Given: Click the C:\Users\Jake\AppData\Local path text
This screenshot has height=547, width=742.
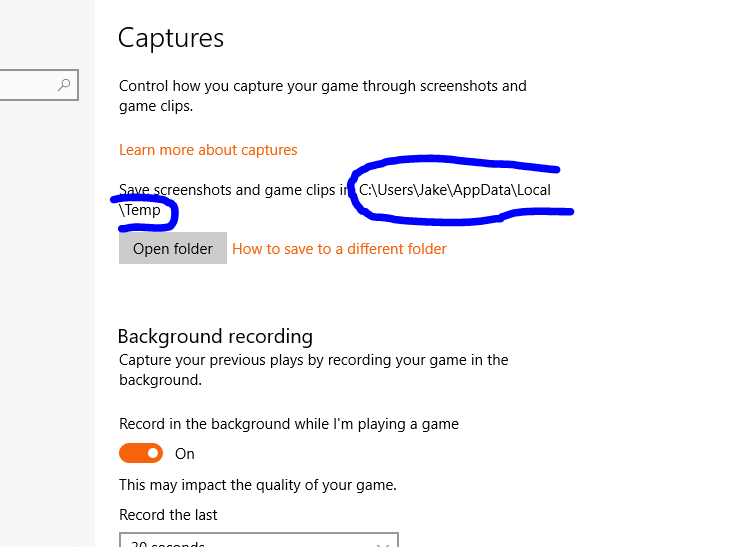Looking at the screenshot, I should click(455, 189).
